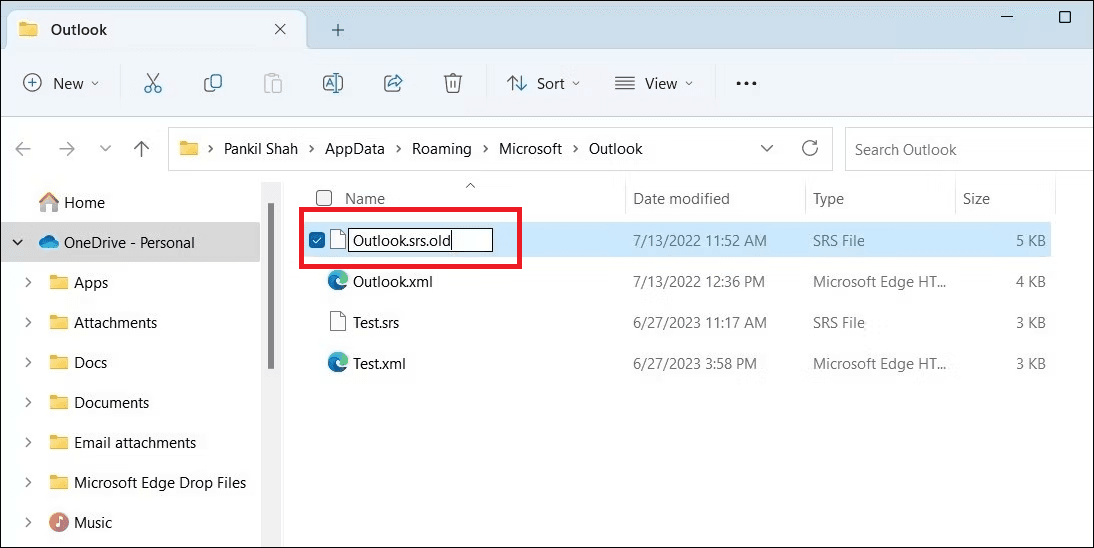This screenshot has width=1094, height=548.
Task: Refresh the Outlook folder view
Action: [809, 148]
